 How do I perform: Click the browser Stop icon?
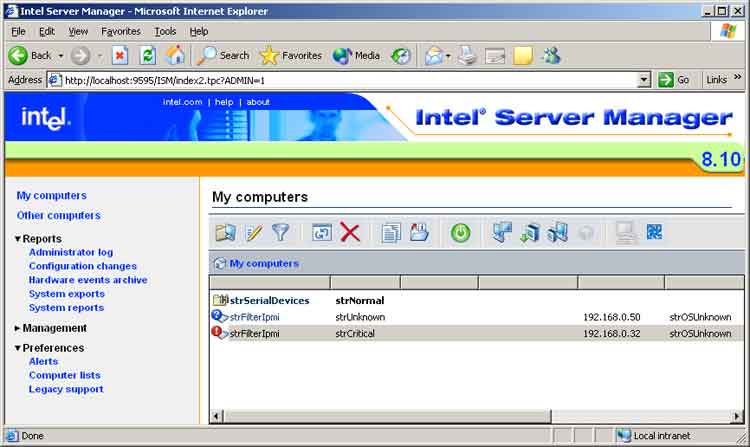click(120, 56)
